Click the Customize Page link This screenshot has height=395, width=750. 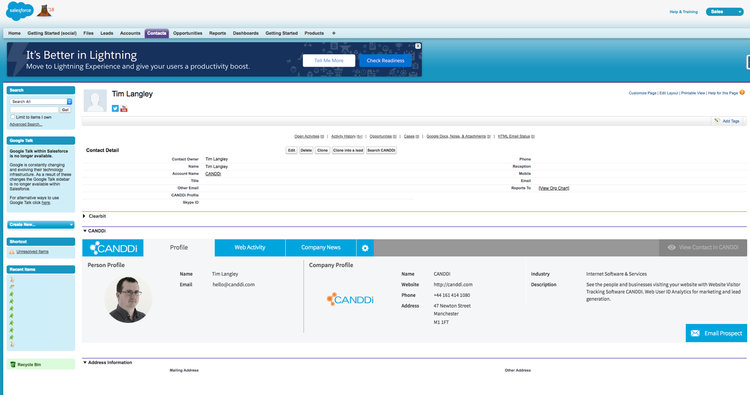pyautogui.click(x=642, y=93)
